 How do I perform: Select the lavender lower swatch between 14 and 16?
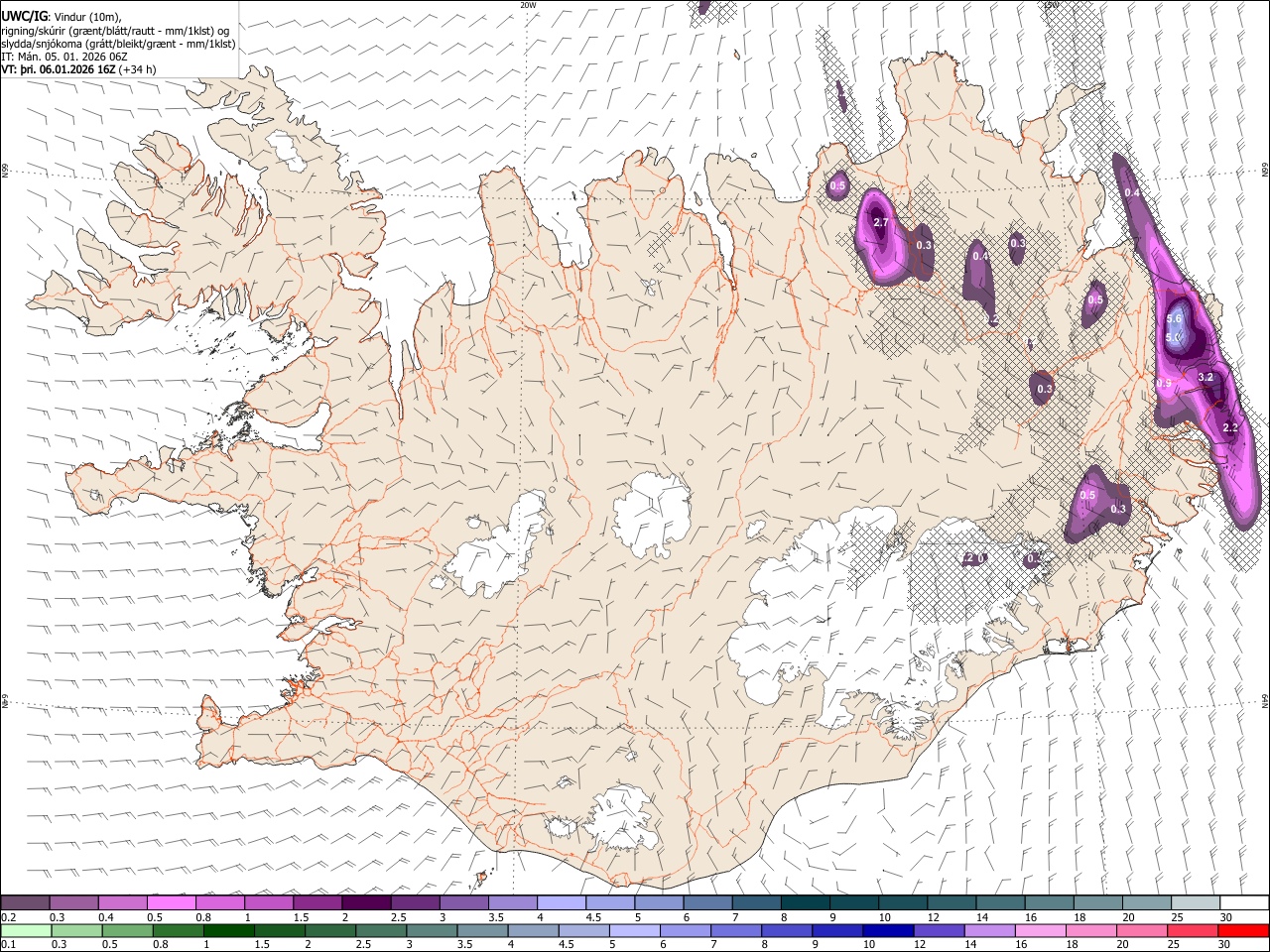click(989, 930)
